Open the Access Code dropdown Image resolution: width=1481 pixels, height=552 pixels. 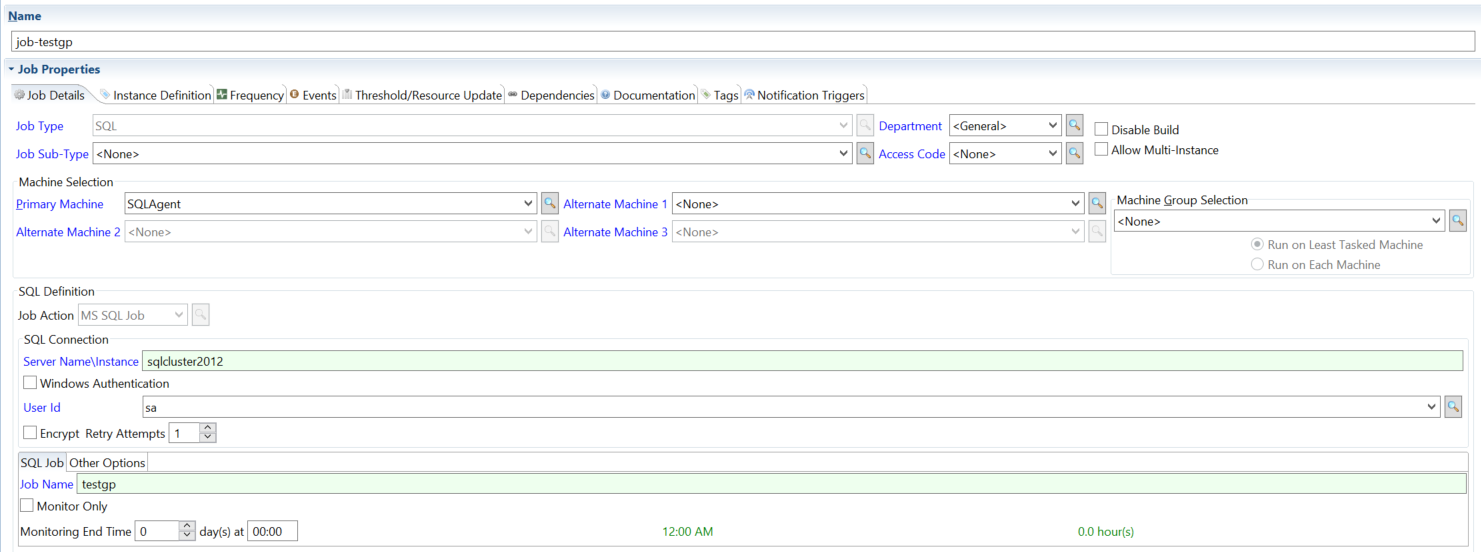point(1053,154)
